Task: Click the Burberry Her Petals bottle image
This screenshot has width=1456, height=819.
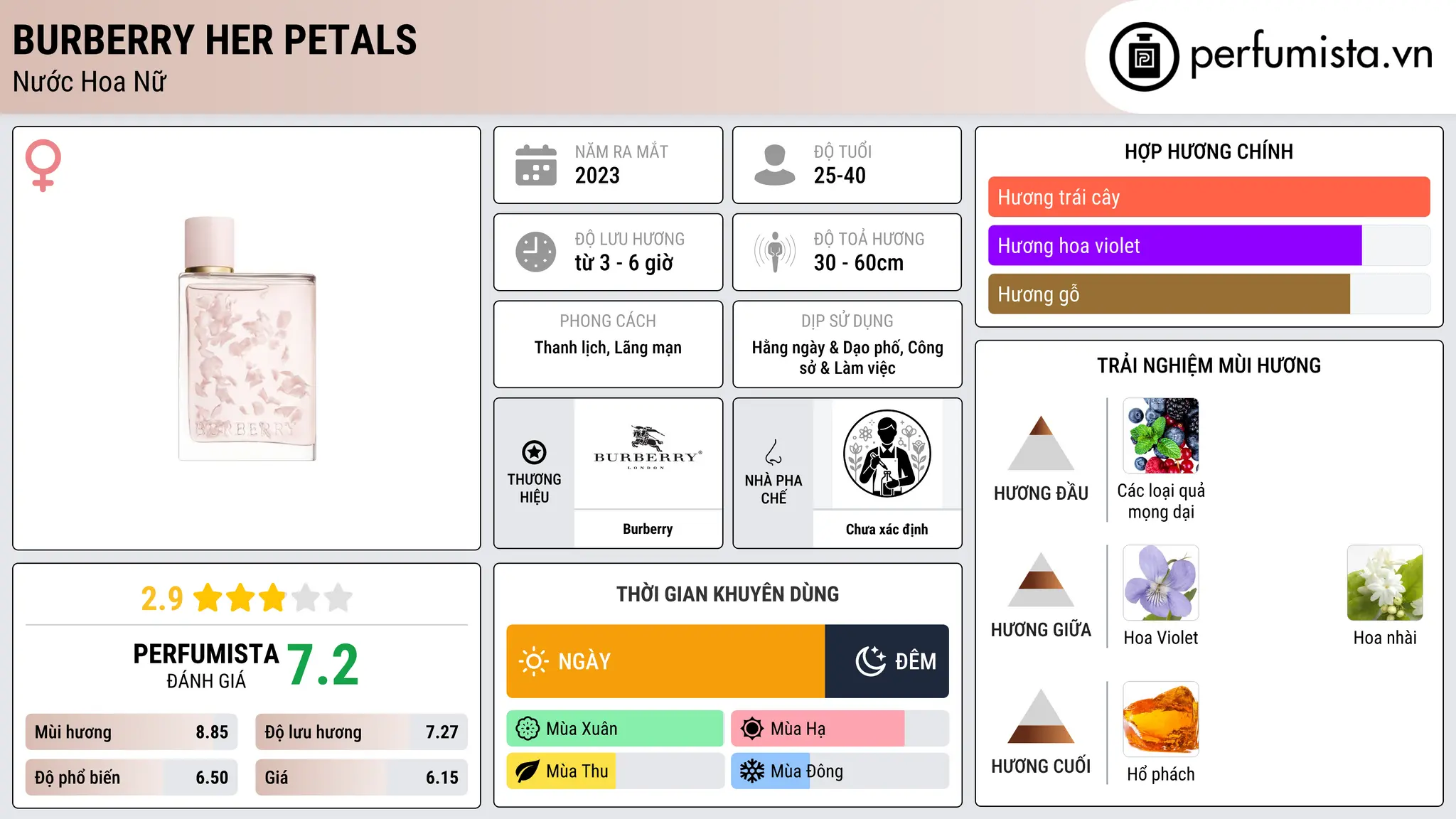Action: tap(247, 338)
